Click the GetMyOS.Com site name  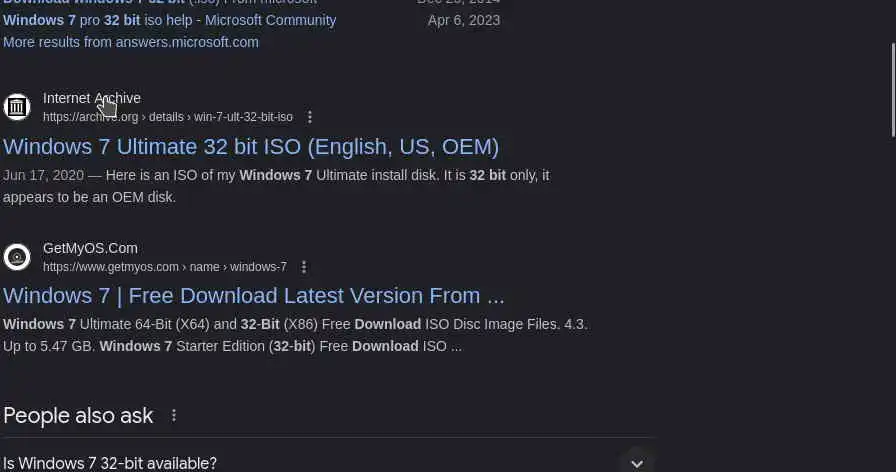90,249
